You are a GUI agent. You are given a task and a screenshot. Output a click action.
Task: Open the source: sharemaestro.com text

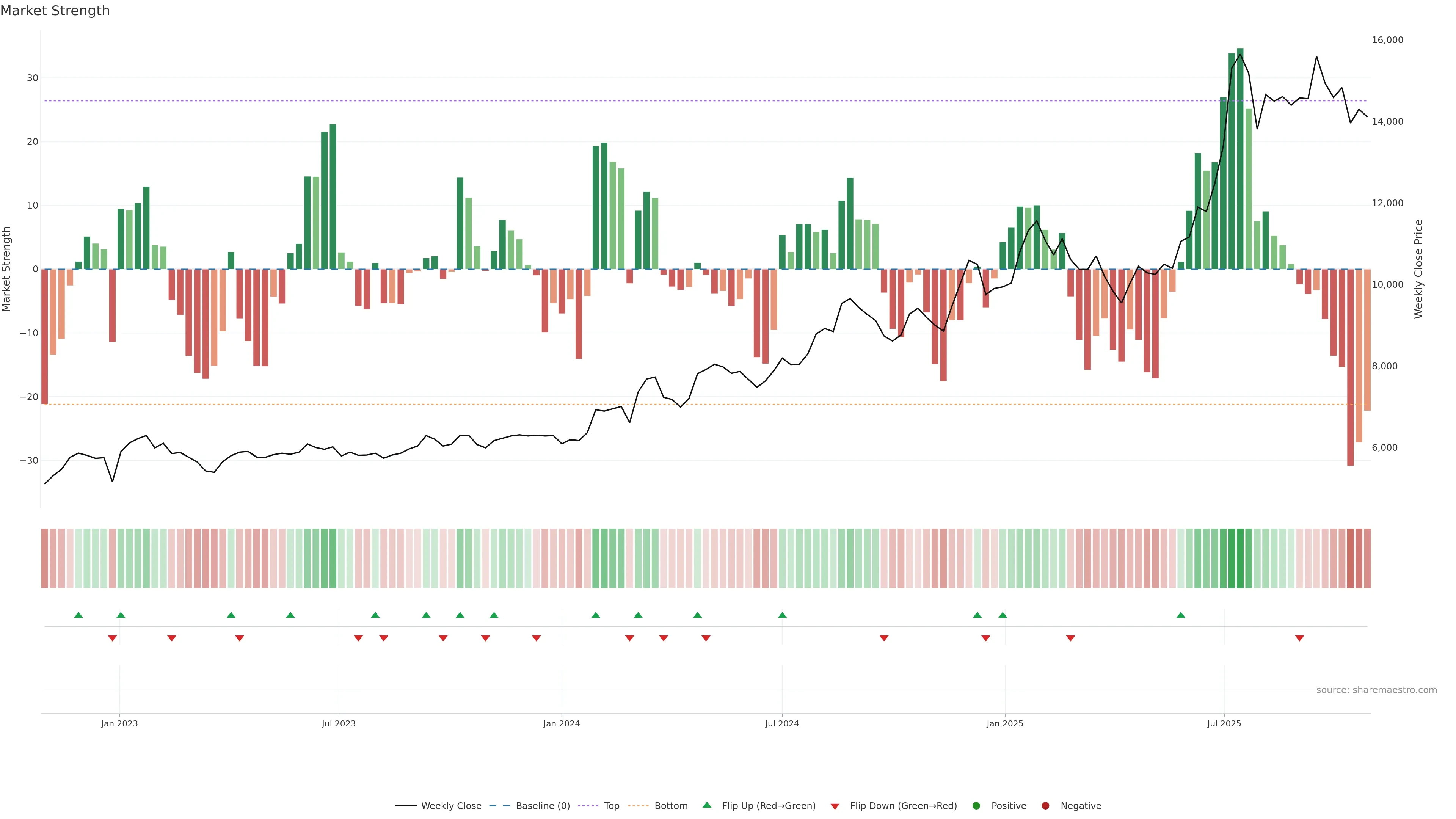coord(1376,690)
